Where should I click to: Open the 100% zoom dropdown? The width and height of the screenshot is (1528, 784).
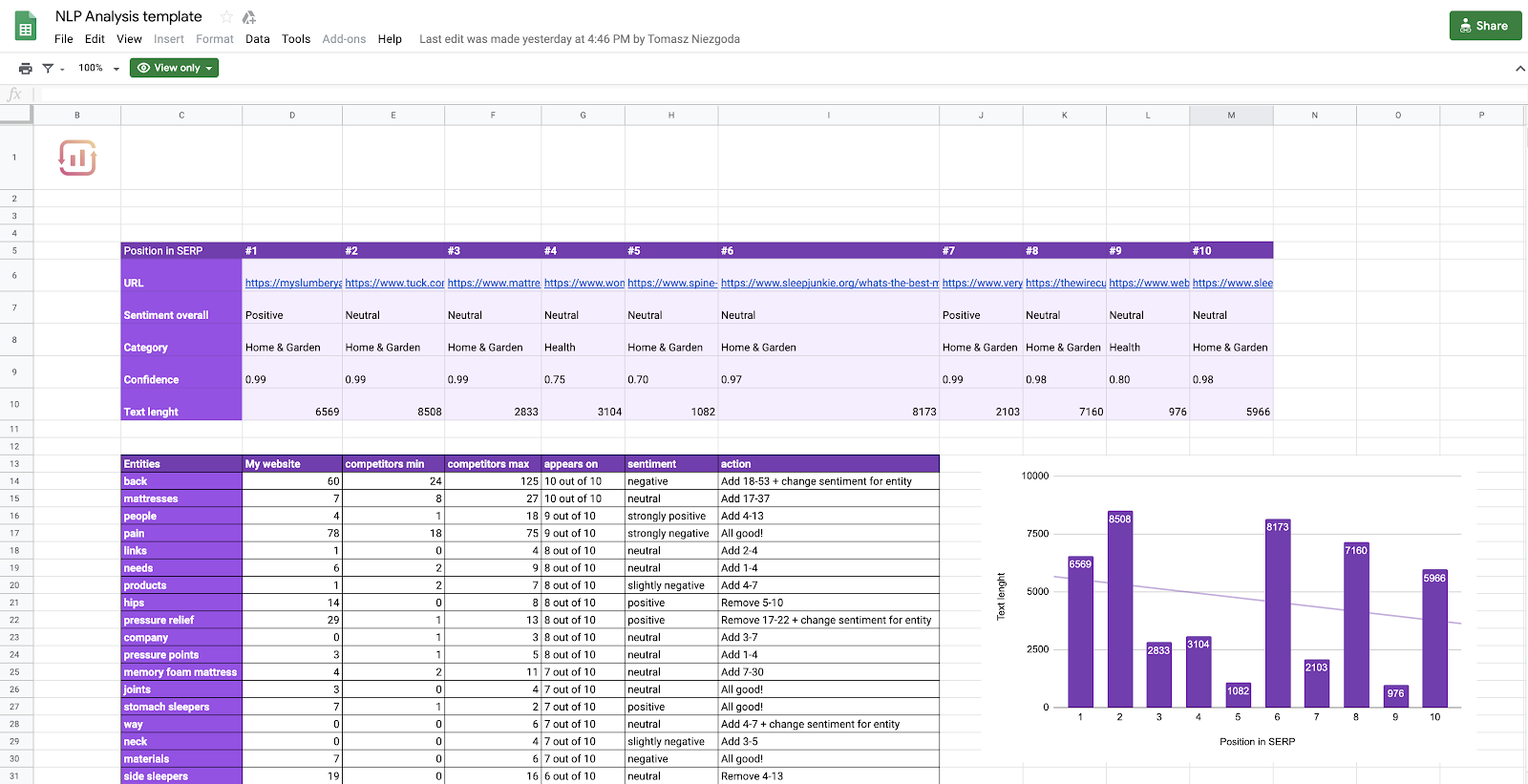(99, 68)
